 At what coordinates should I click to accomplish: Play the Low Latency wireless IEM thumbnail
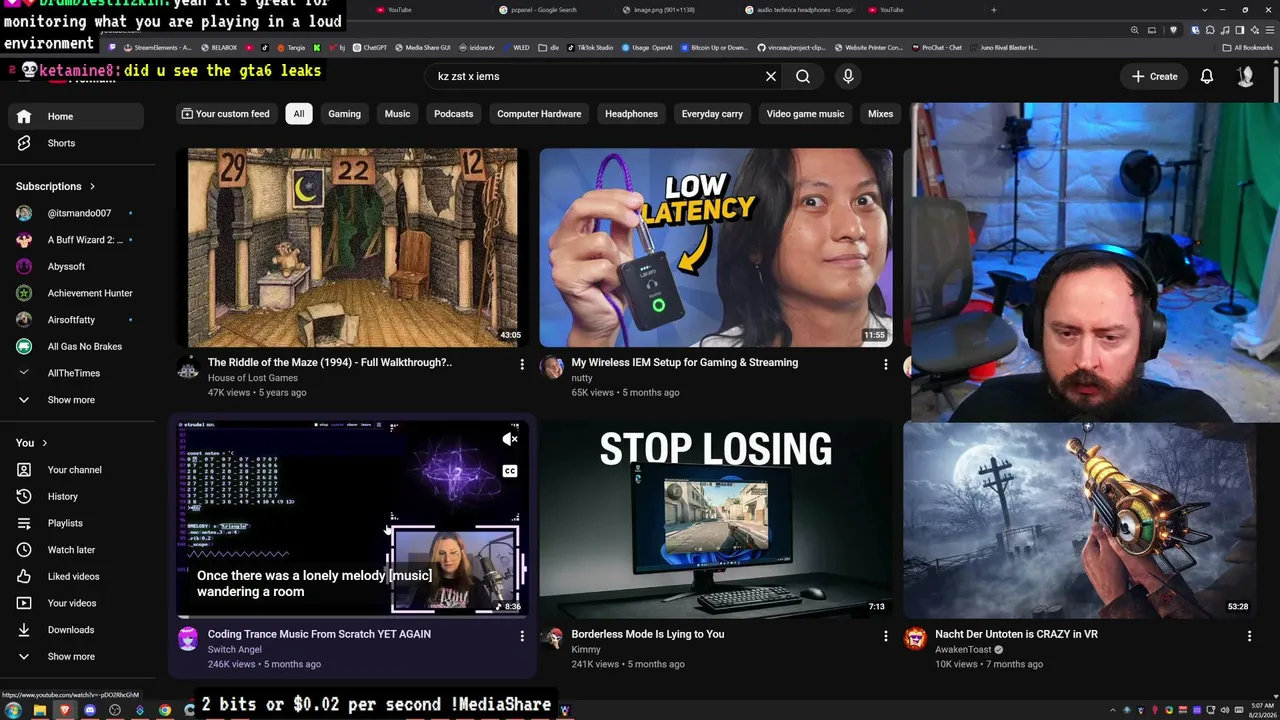(716, 247)
